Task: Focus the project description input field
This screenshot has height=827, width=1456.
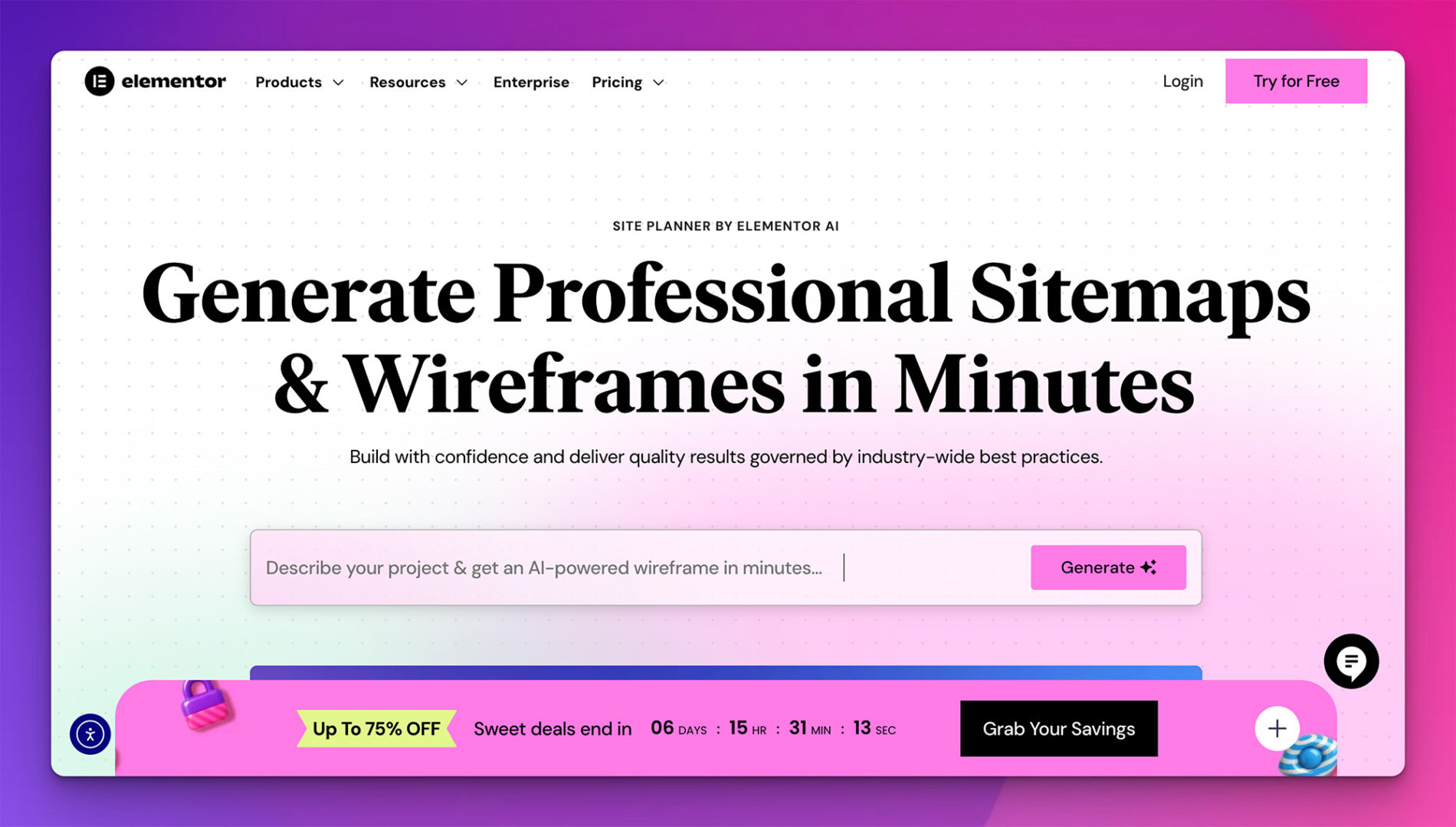Action: pos(636,567)
